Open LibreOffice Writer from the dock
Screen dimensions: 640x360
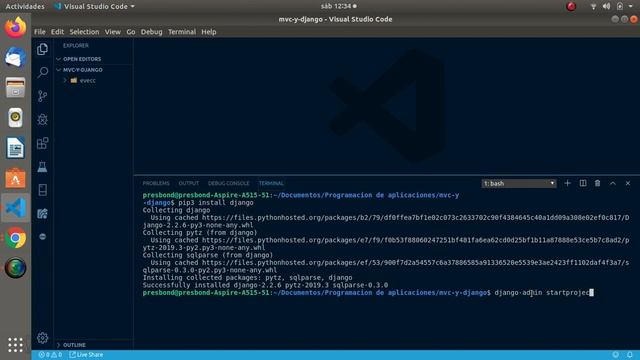(16, 148)
